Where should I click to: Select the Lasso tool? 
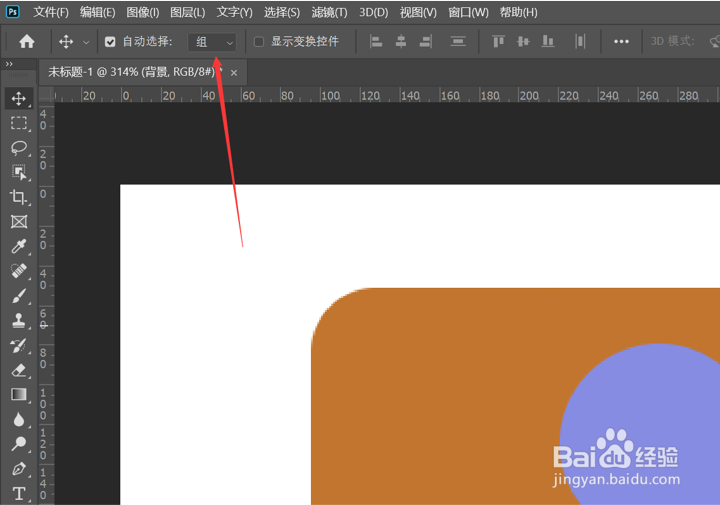coord(19,148)
